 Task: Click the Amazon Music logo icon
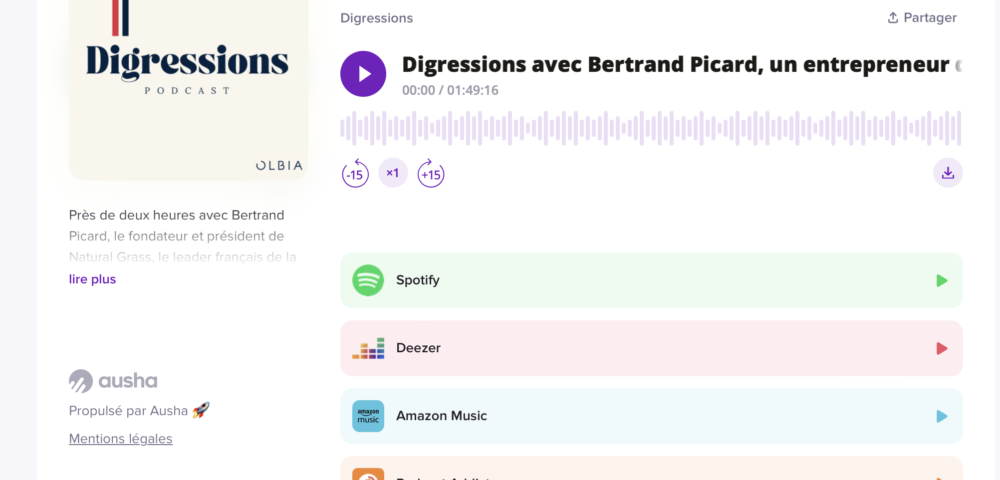[x=368, y=416]
